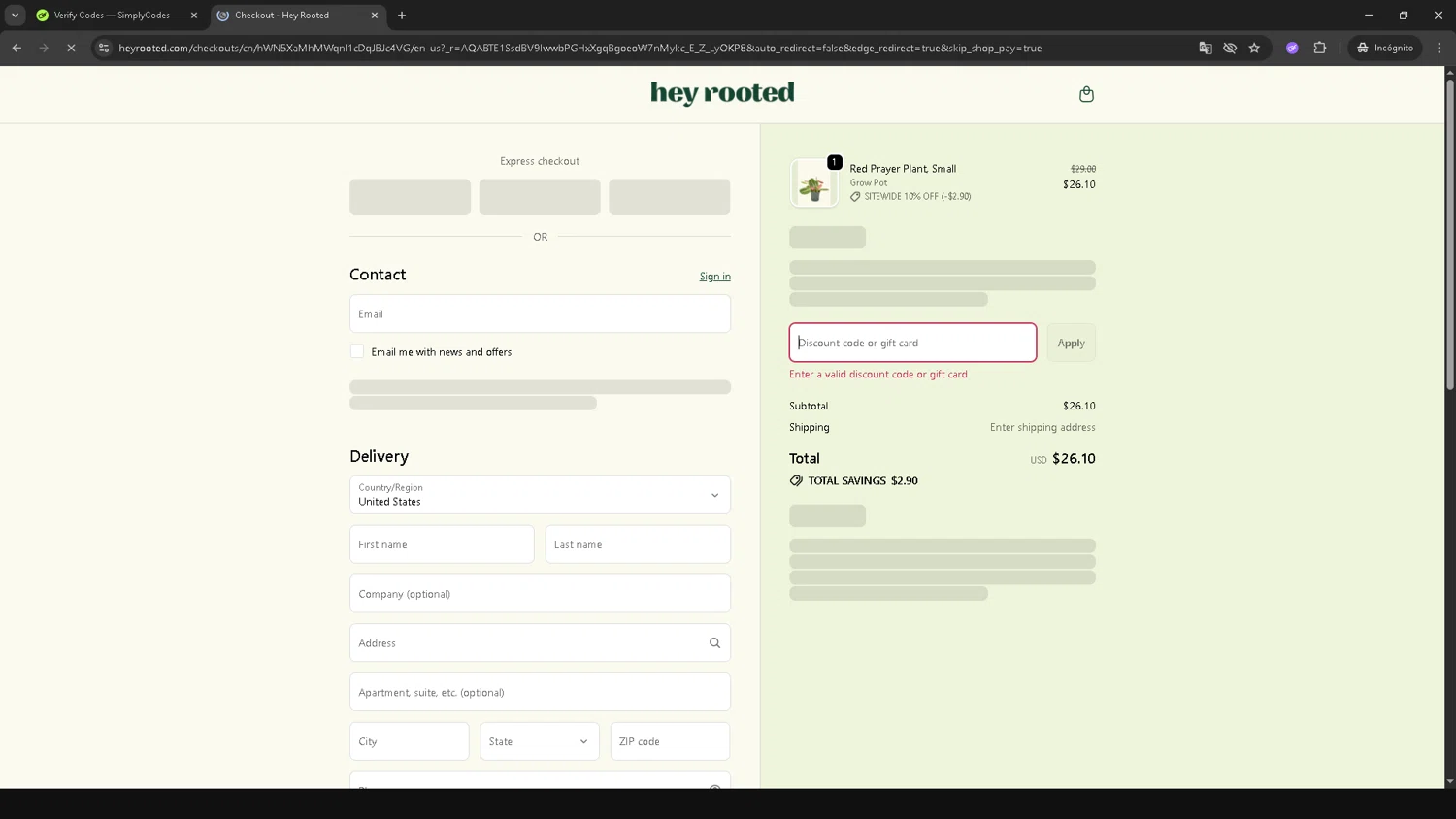The height and width of the screenshot is (819, 1456).
Task: Click the hey rooted logo
Action: tap(722, 93)
